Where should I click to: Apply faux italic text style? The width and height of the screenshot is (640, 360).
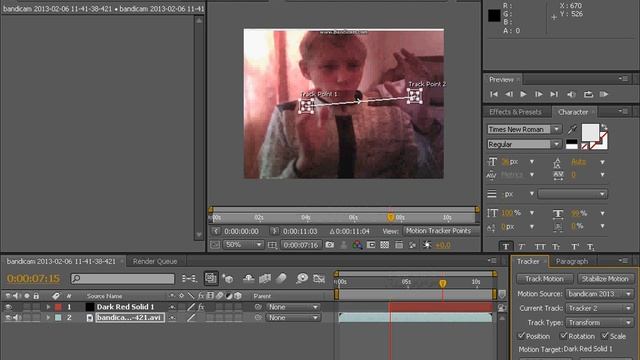[522, 247]
